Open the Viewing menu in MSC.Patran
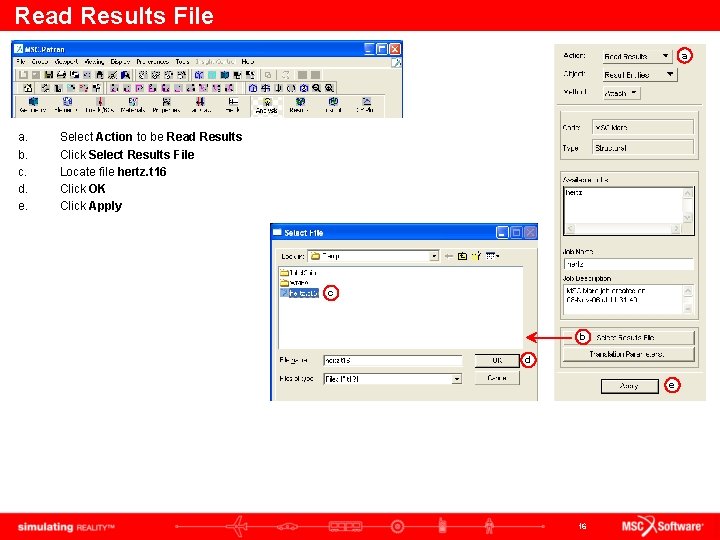Viewport: 720px width, 540px height. pos(95,62)
